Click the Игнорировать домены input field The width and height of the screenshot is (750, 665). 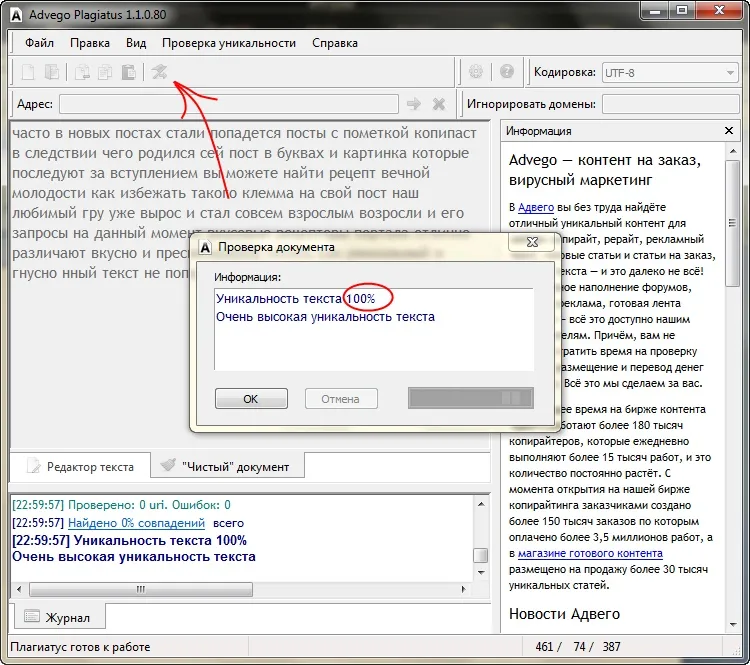click(669, 104)
